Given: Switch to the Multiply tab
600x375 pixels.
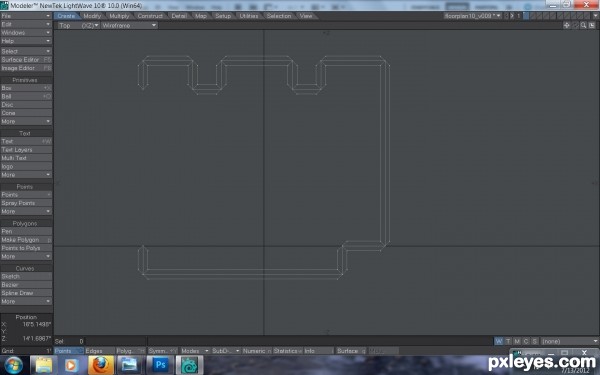Looking at the screenshot, I should (x=119, y=16).
